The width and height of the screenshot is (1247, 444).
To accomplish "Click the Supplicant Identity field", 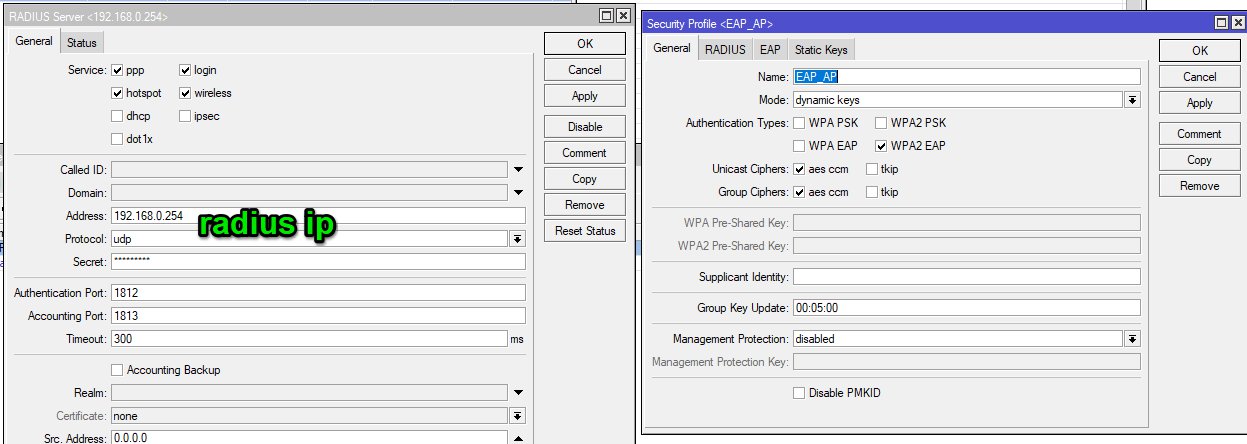I will coord(966,277).
